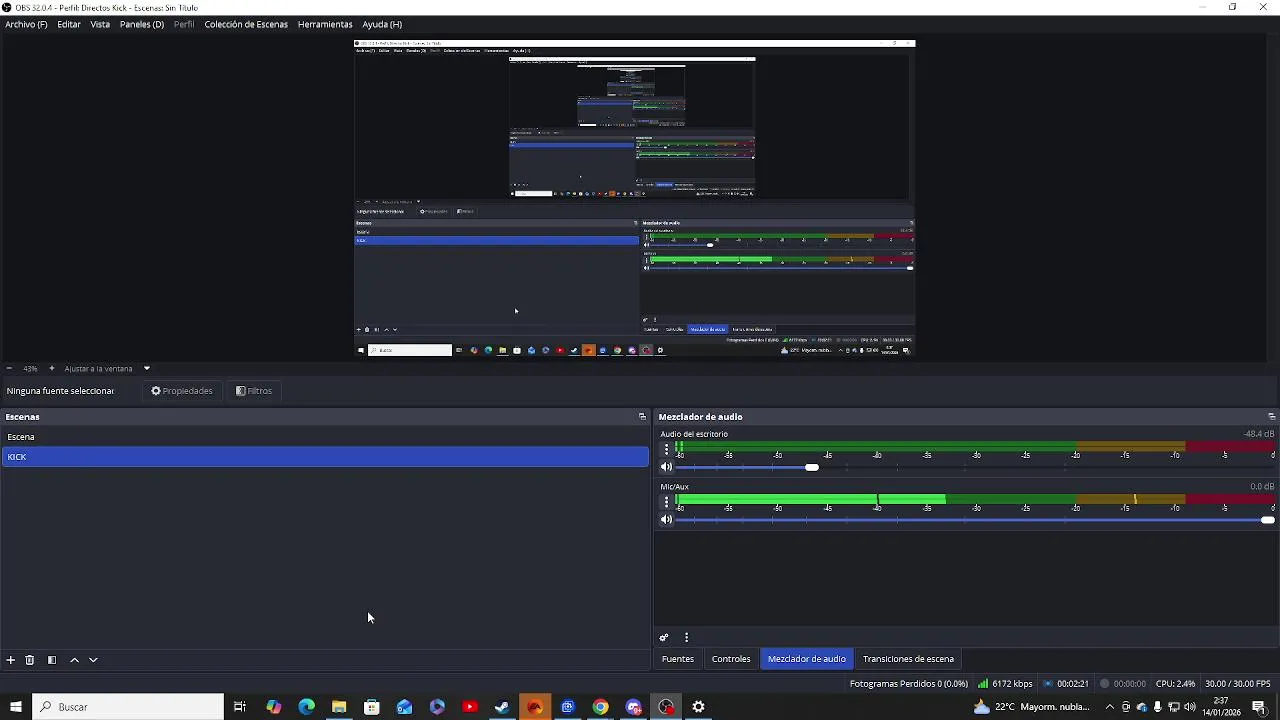Viewport: 1280px width, 720px height.
Task: Open the weather widget 22°C
Action: [x=1032, y=707]
